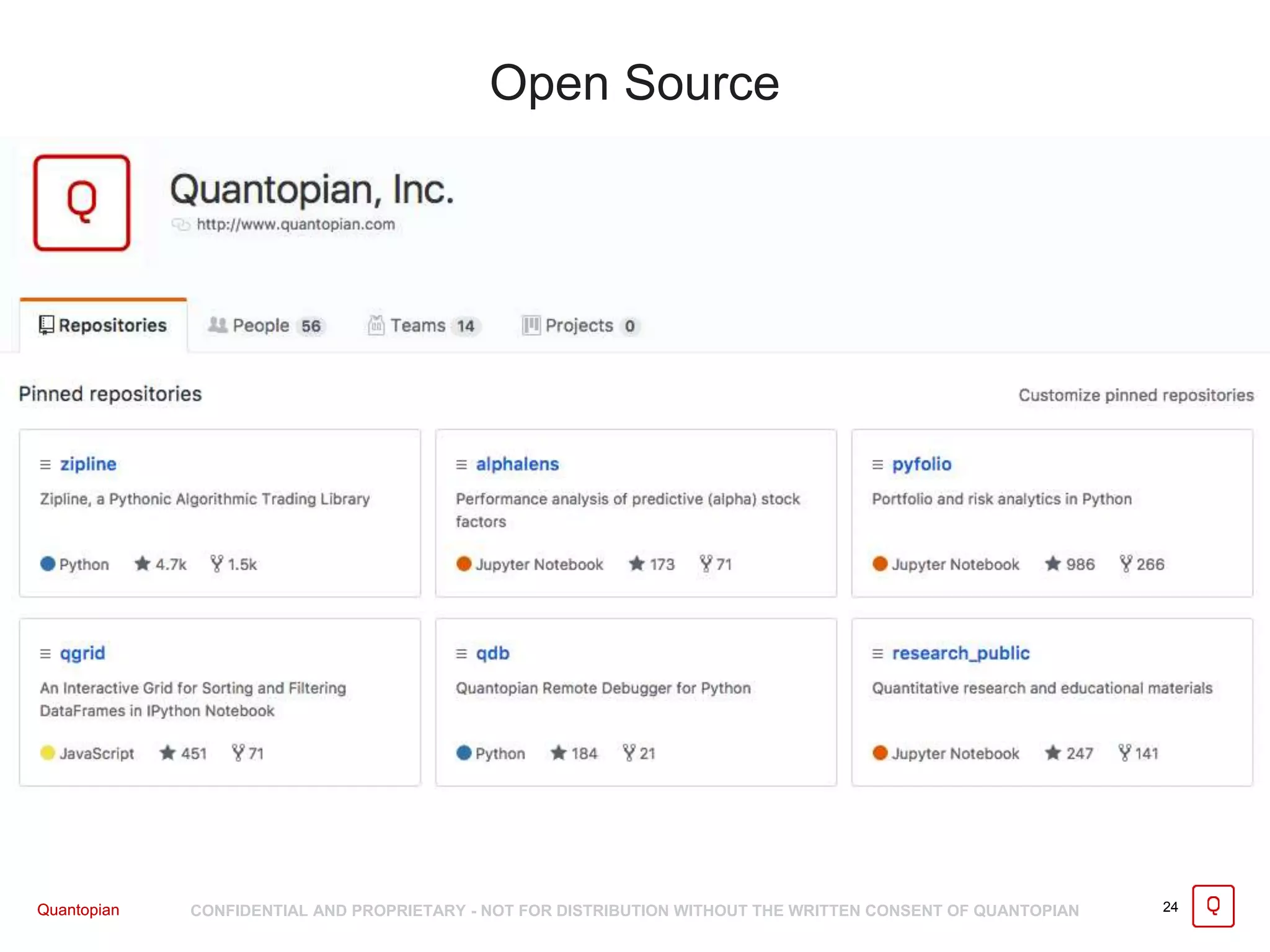Open the People tab

pos(265,325)
